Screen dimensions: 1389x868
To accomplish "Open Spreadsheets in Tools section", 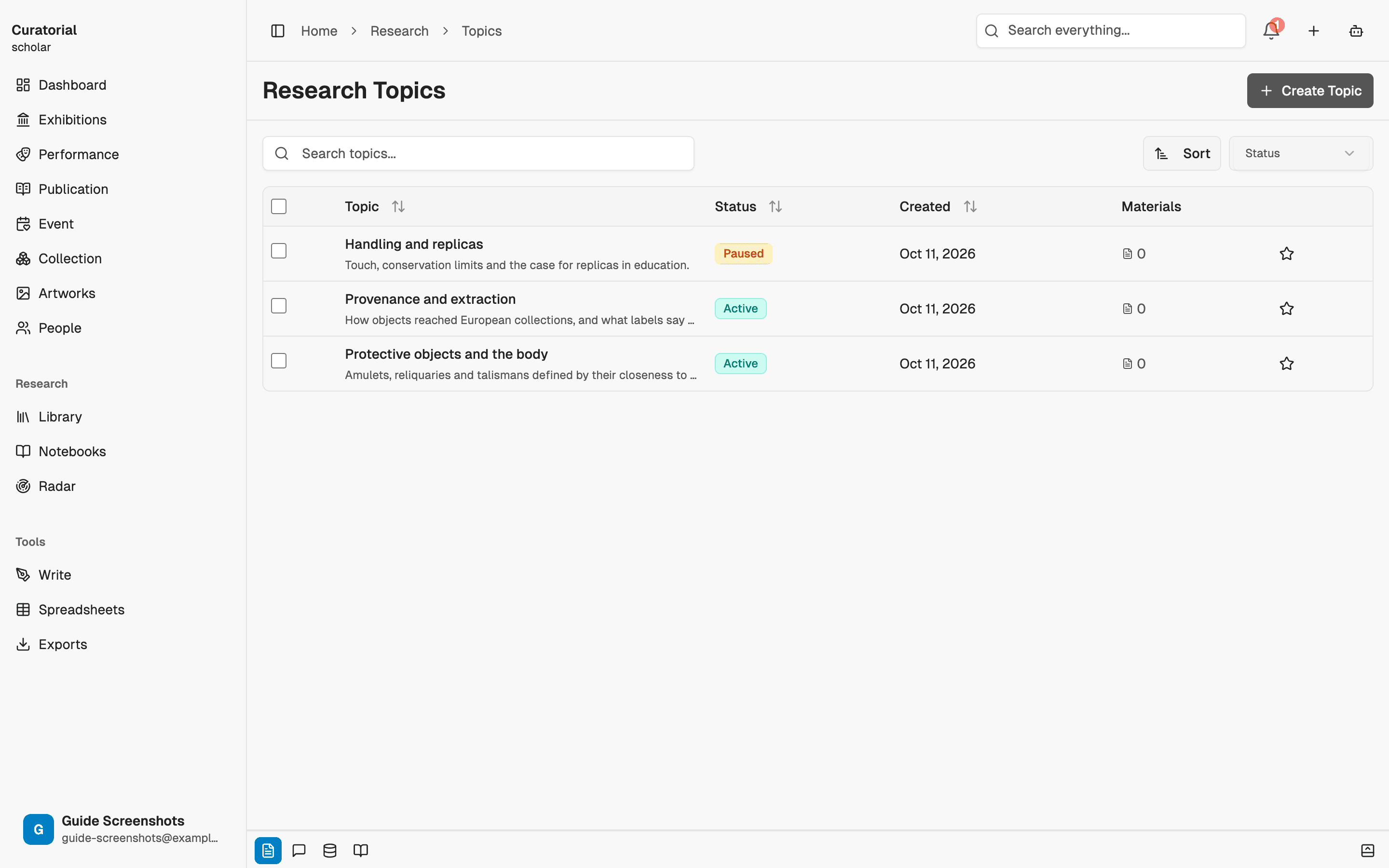I will [123, 610].
